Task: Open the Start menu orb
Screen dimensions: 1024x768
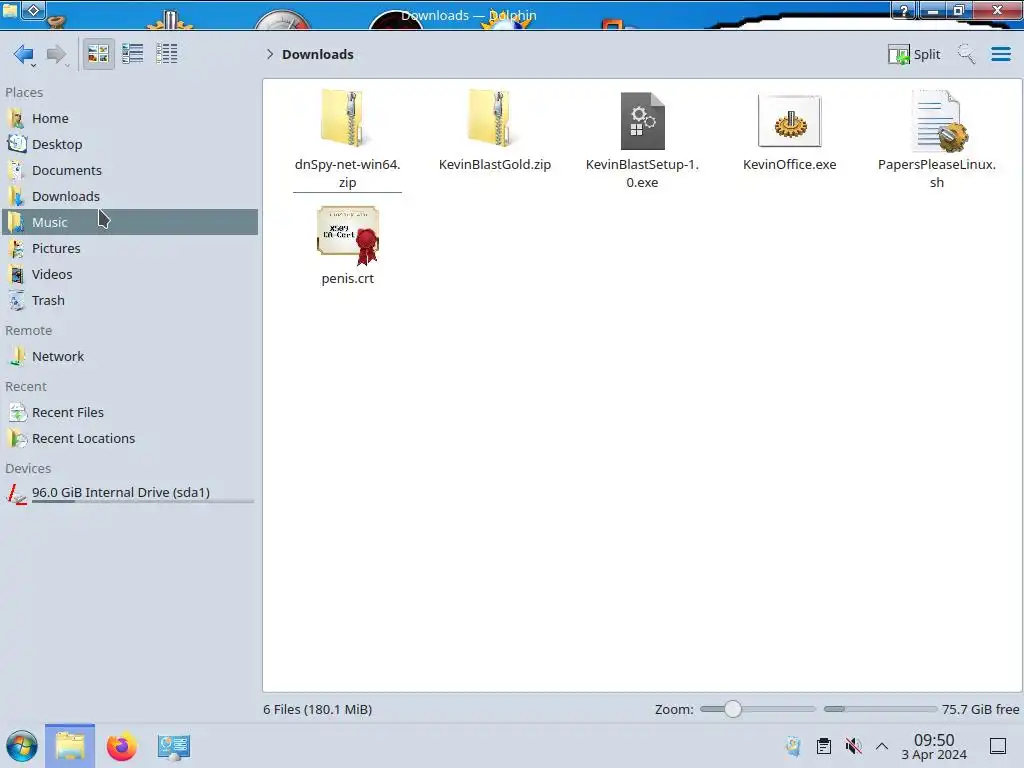Action: (x=22, y=746)
